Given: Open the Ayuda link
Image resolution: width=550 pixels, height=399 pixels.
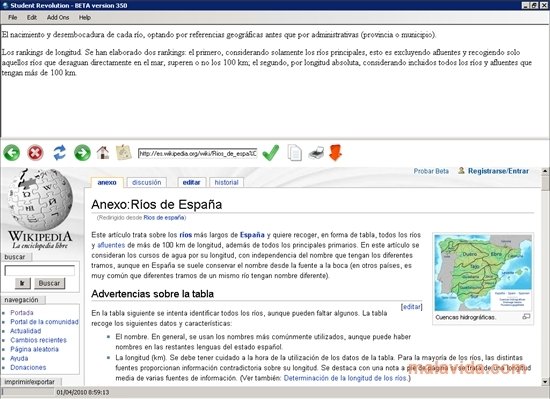Looking at the screenshot, I should tap(19, 358).
